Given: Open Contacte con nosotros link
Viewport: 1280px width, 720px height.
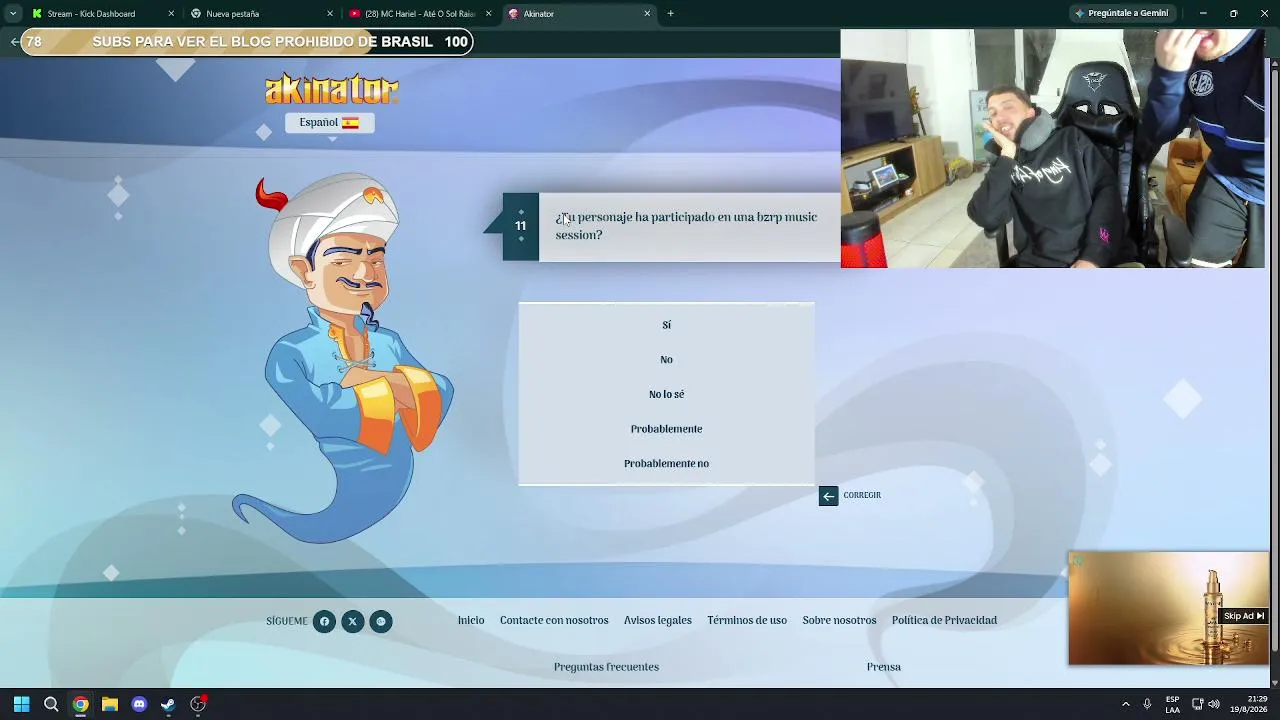Looking at the screenshot, I should pyautogui.click(x=554, y=621).
